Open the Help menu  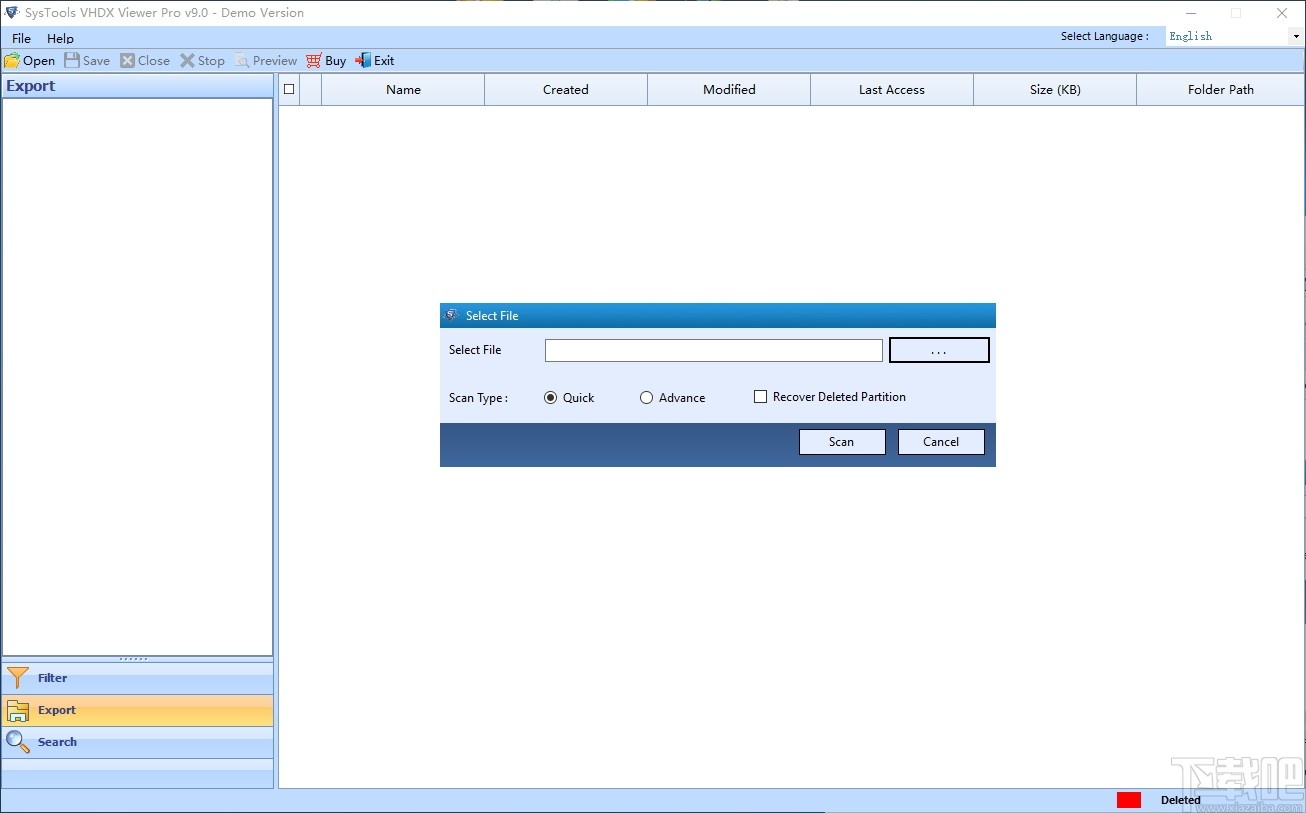click(x=60, y=38)
